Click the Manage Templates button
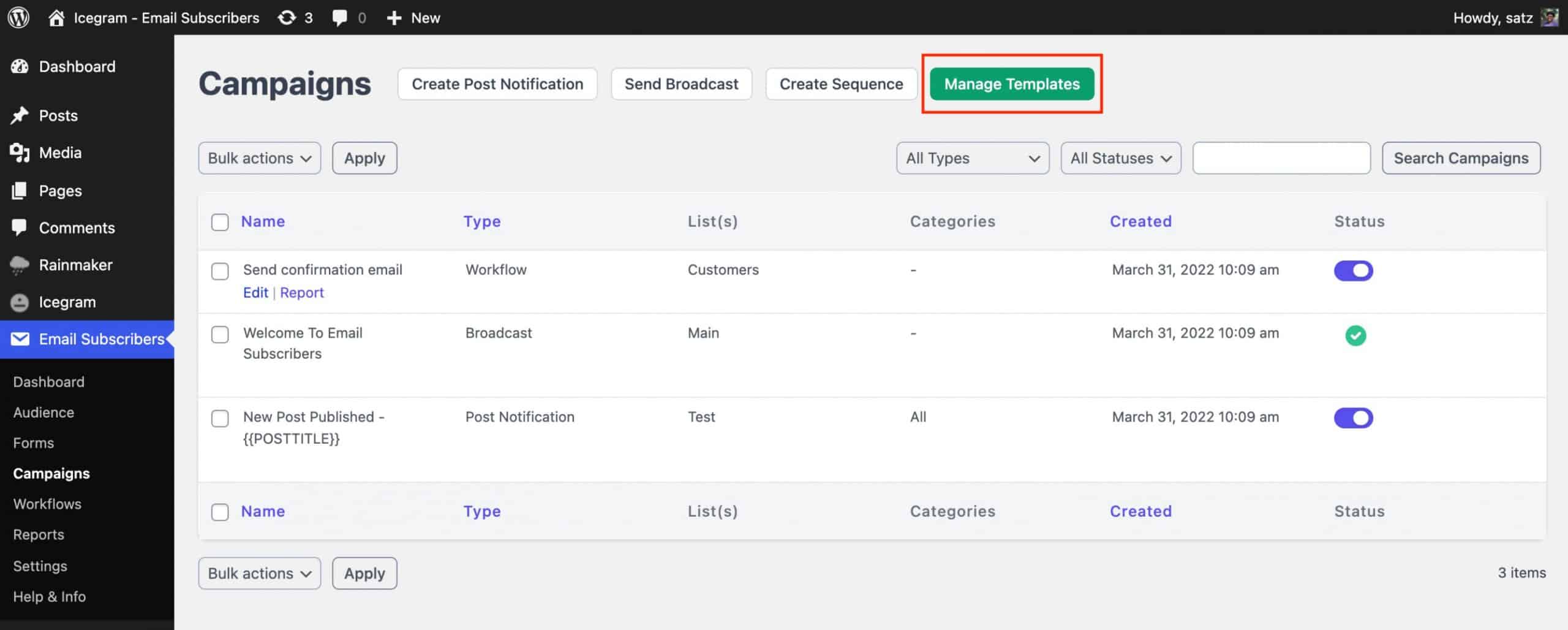 1011,84
